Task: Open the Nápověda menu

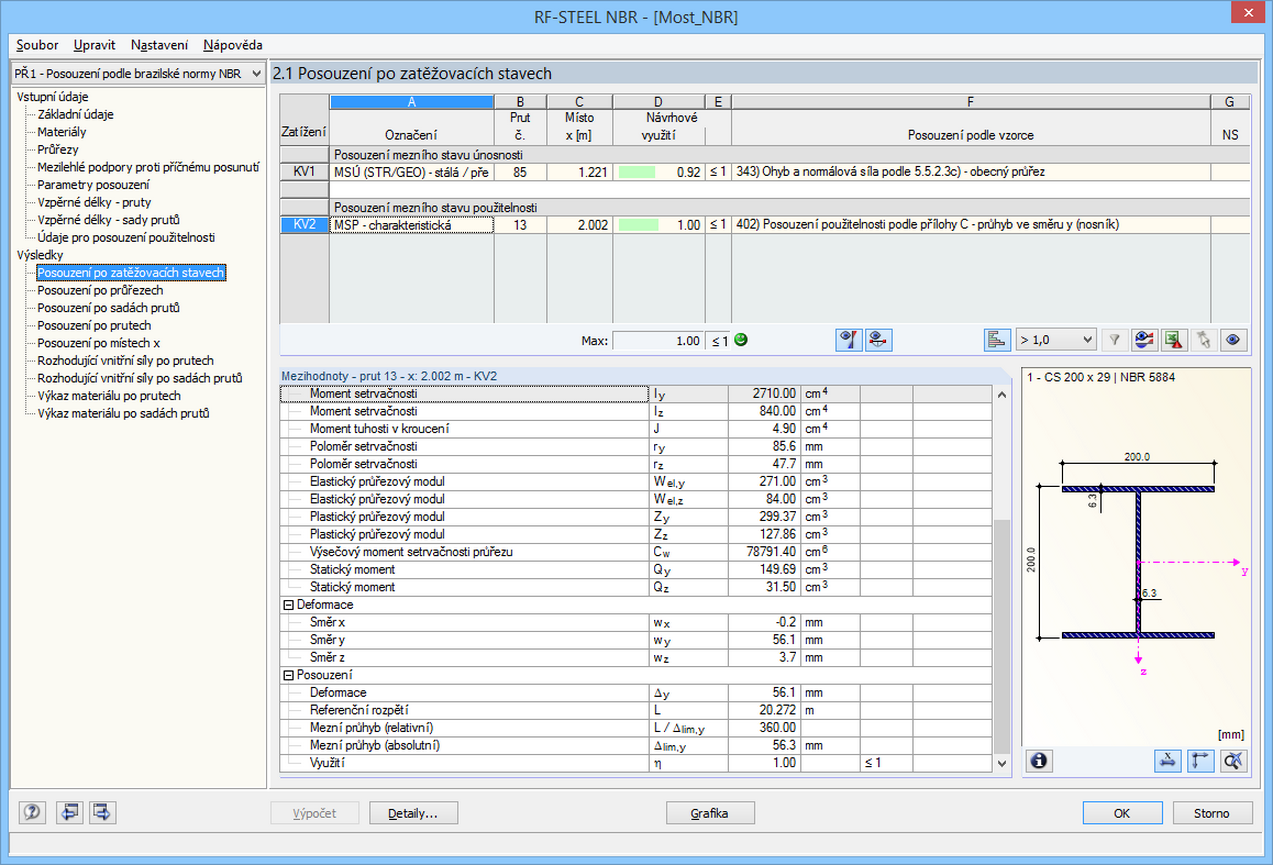Action: (x=232, y=45)
